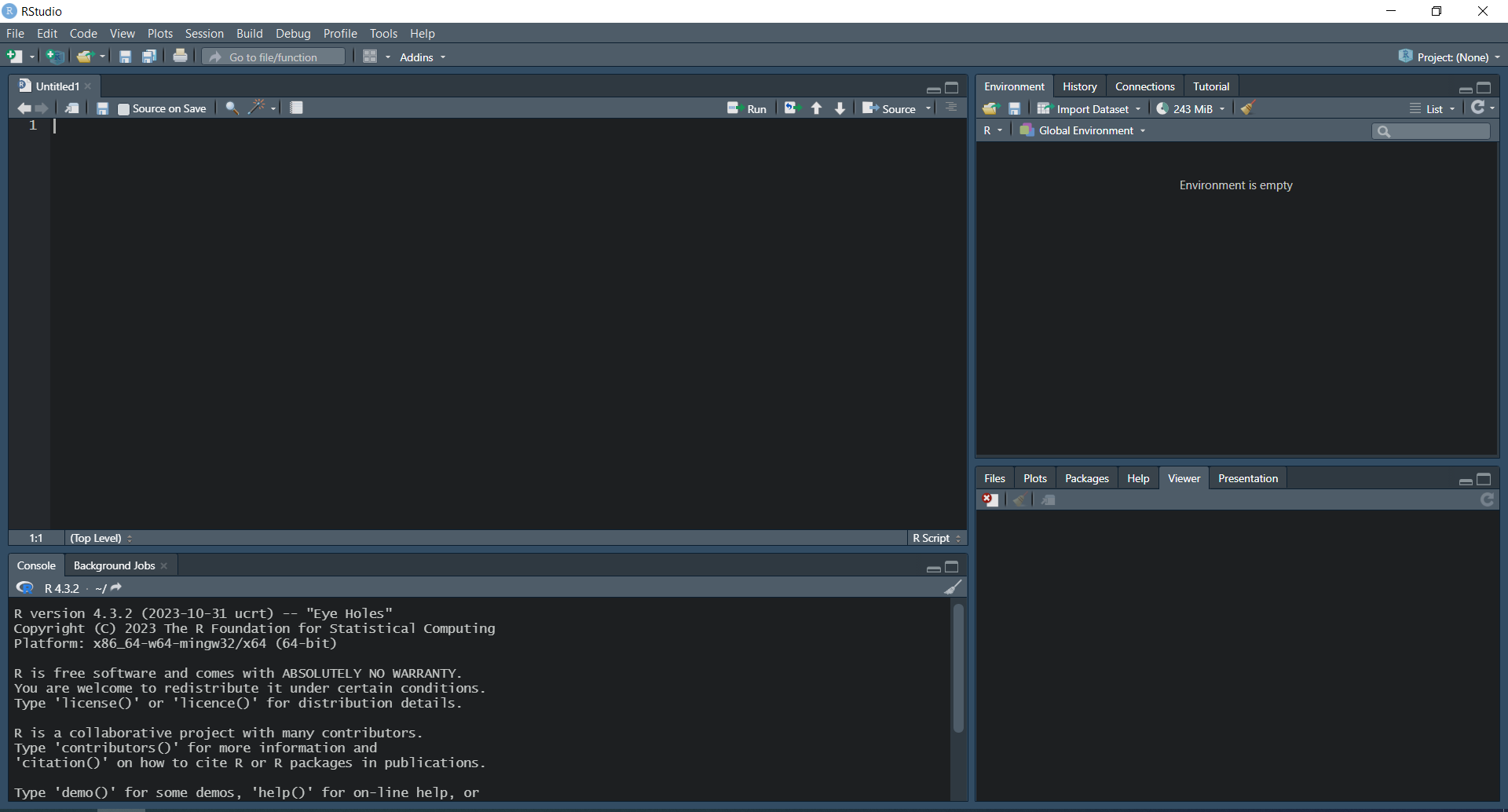Open (Top Level) scope selector

point(101,538)
